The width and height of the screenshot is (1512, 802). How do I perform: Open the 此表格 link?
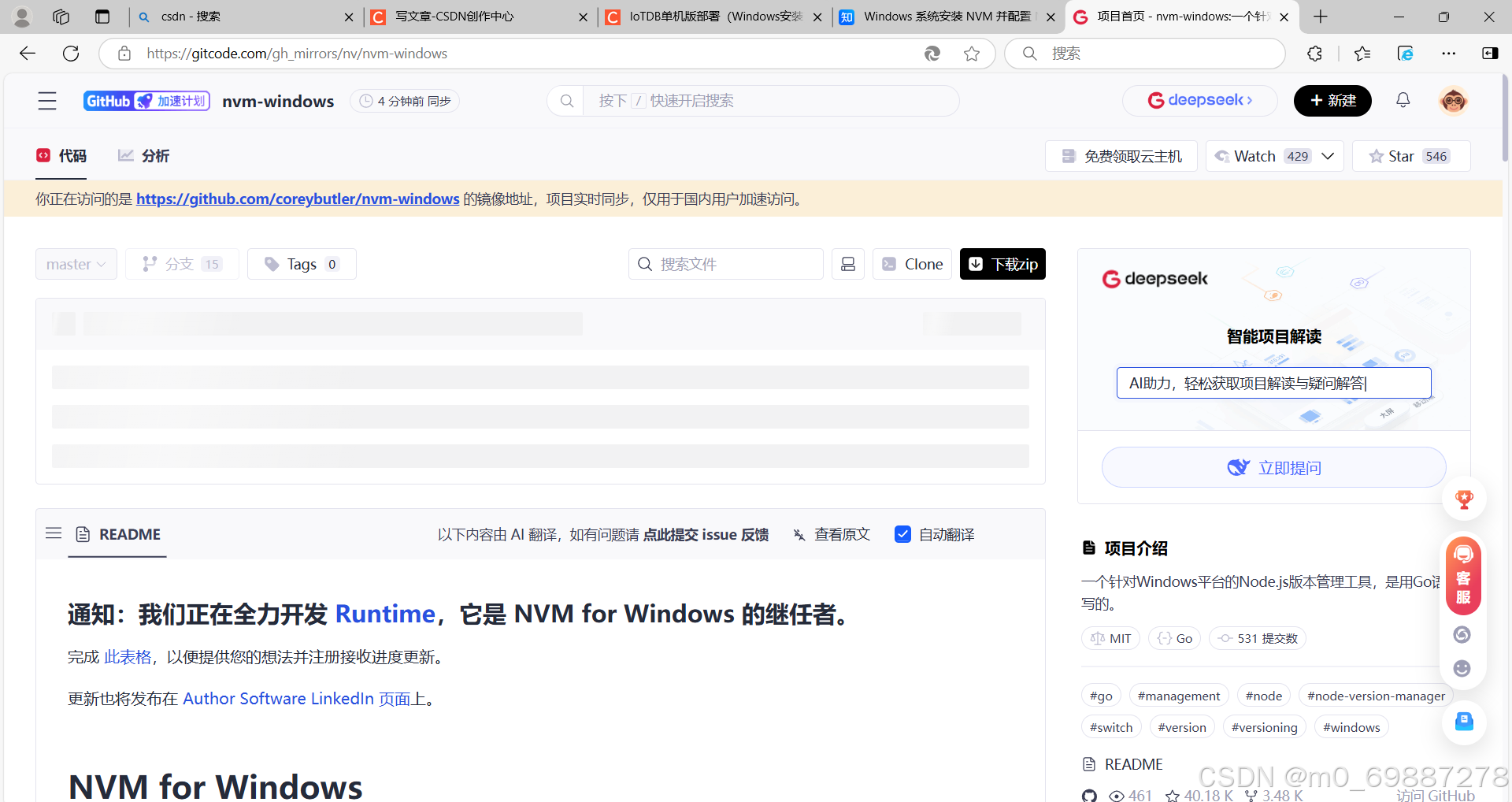coord(128,657)
